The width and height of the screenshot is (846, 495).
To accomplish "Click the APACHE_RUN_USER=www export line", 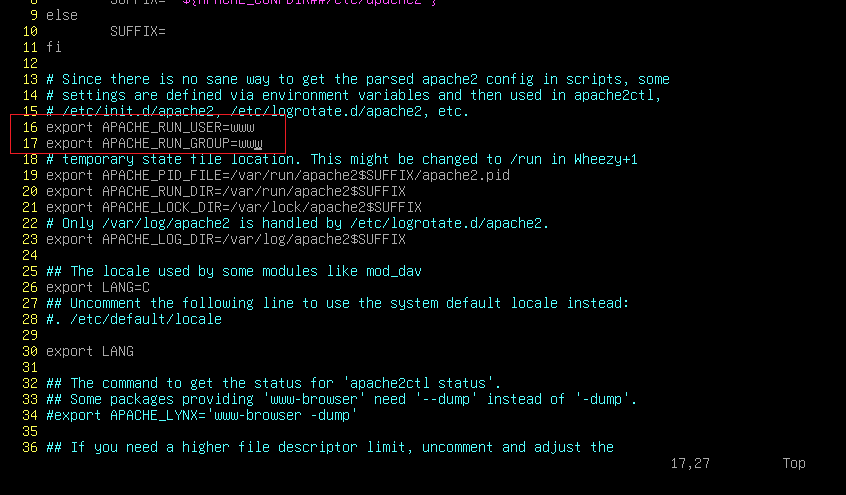I will point(150,127).
